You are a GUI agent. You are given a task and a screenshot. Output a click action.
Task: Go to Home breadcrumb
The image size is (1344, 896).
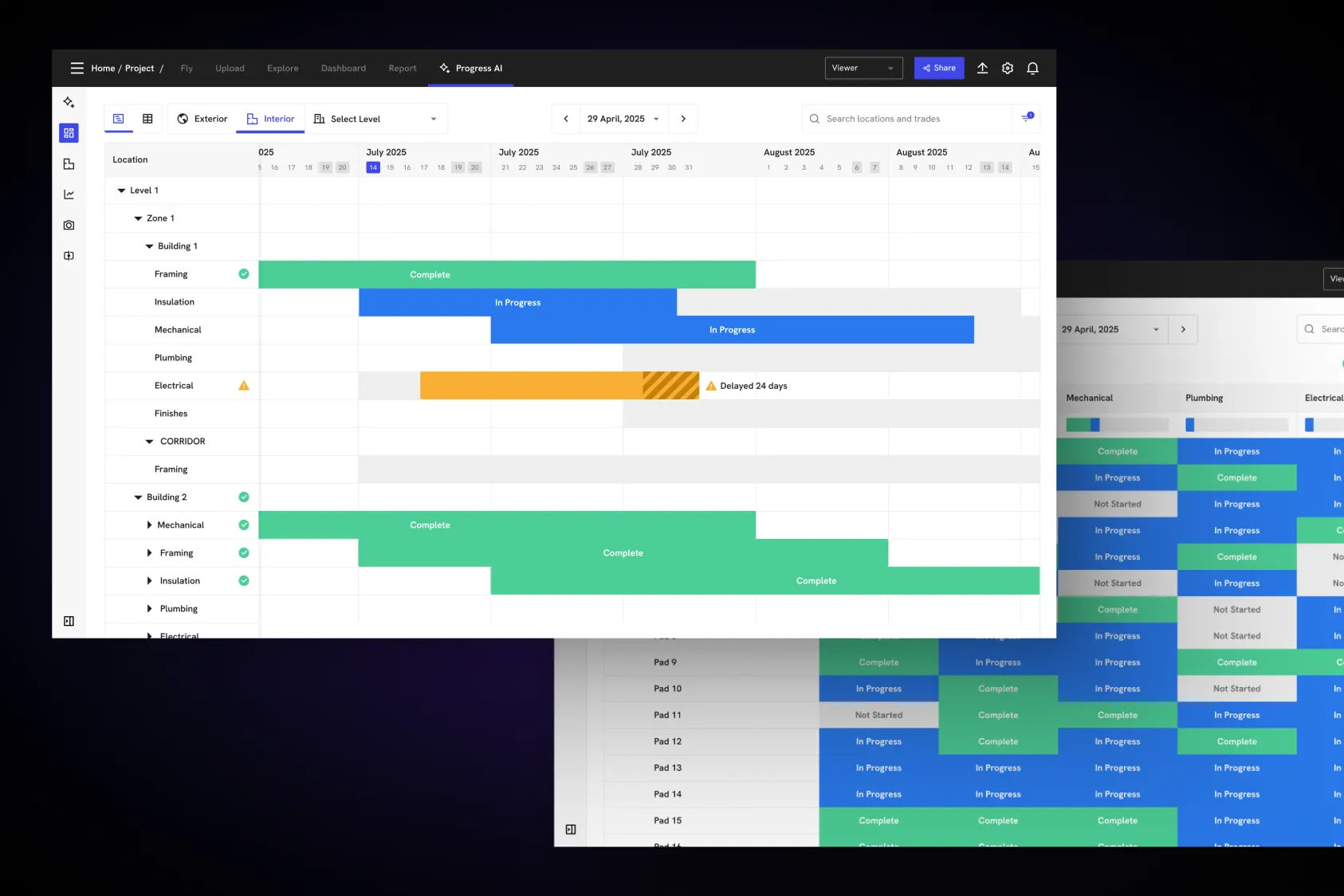103,69
